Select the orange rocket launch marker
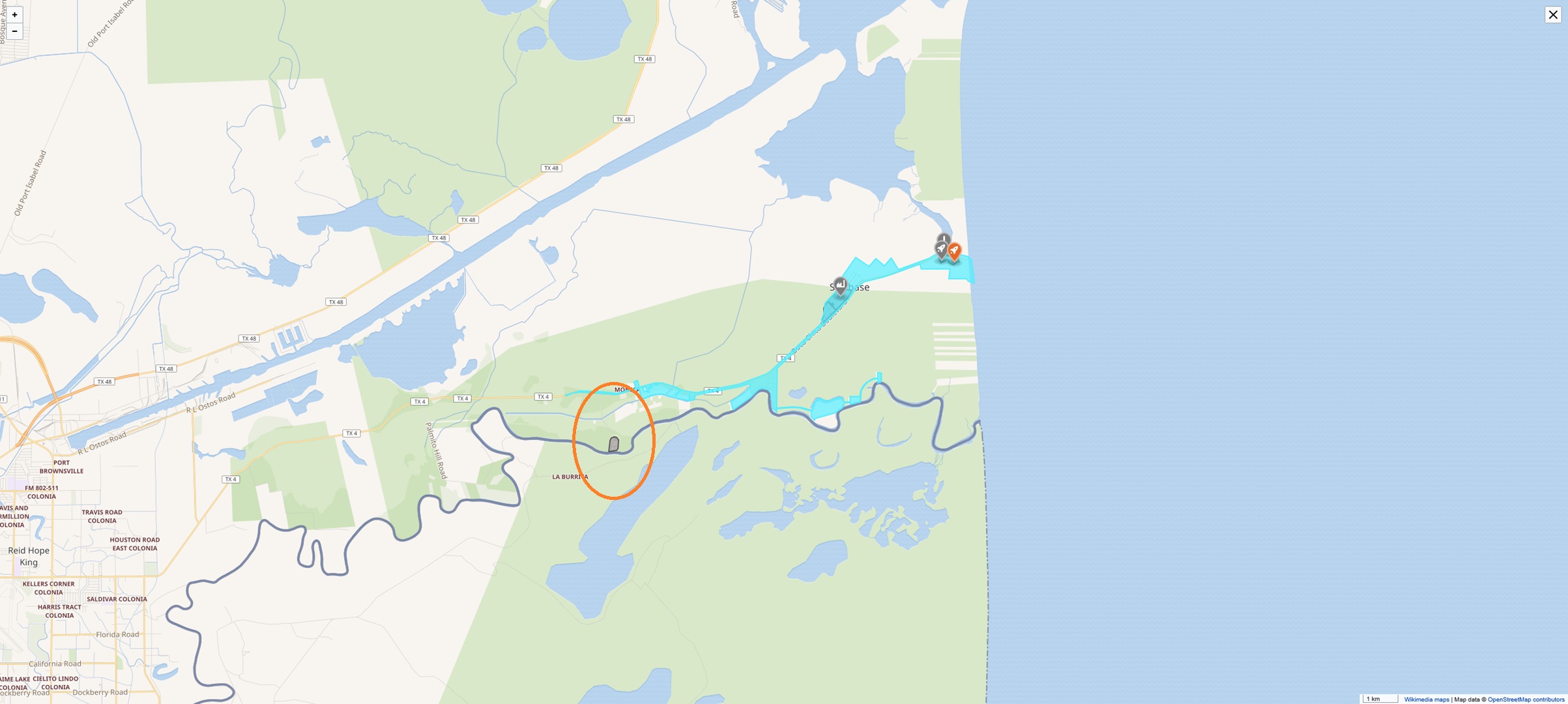1568x704 pixels. (x=954, y=252)
